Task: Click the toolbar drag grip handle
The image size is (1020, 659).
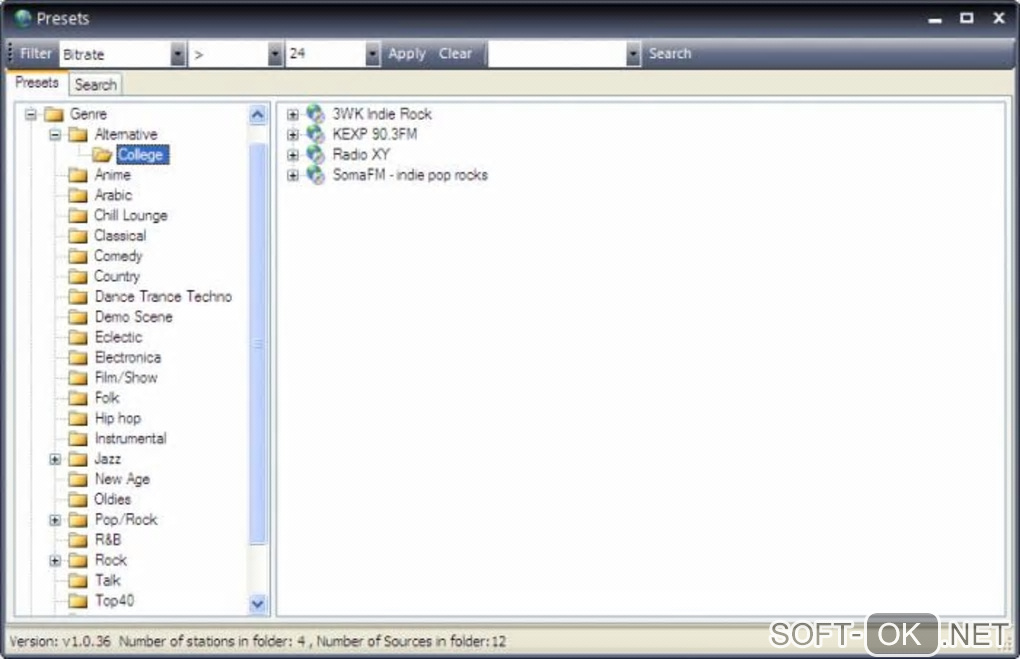Action: pos(10,54)
